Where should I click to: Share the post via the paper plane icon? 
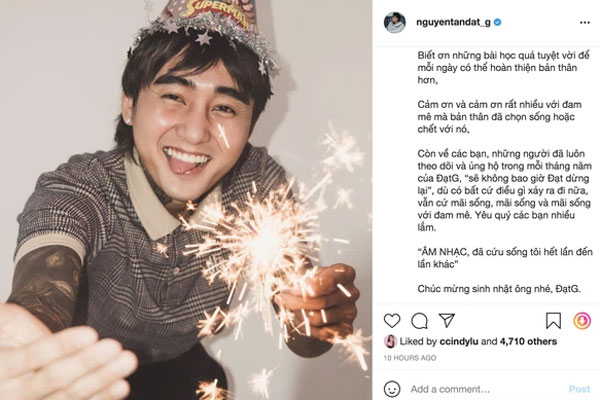447,320
